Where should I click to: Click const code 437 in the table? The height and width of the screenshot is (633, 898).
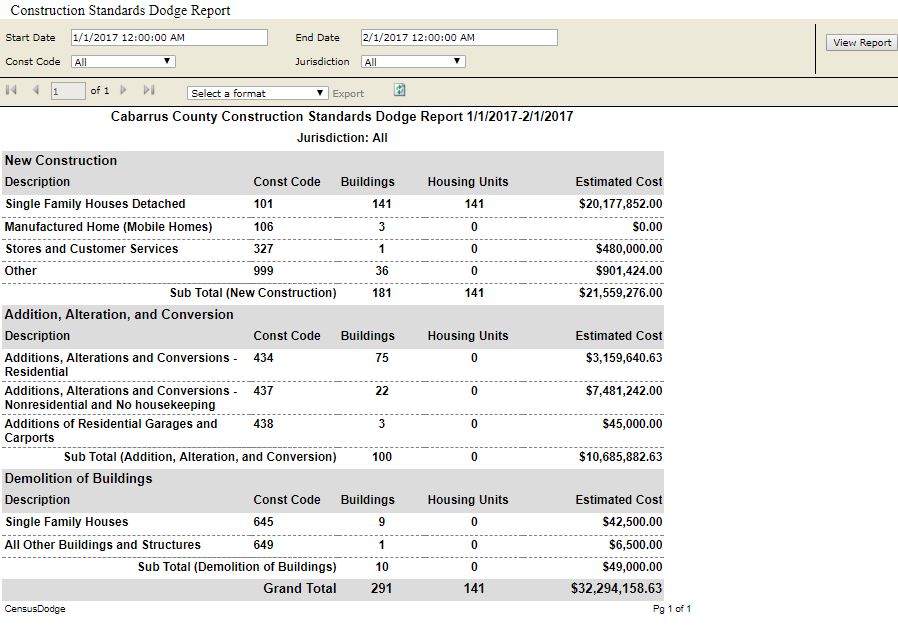pyautogui.click(x=263, y=391)
